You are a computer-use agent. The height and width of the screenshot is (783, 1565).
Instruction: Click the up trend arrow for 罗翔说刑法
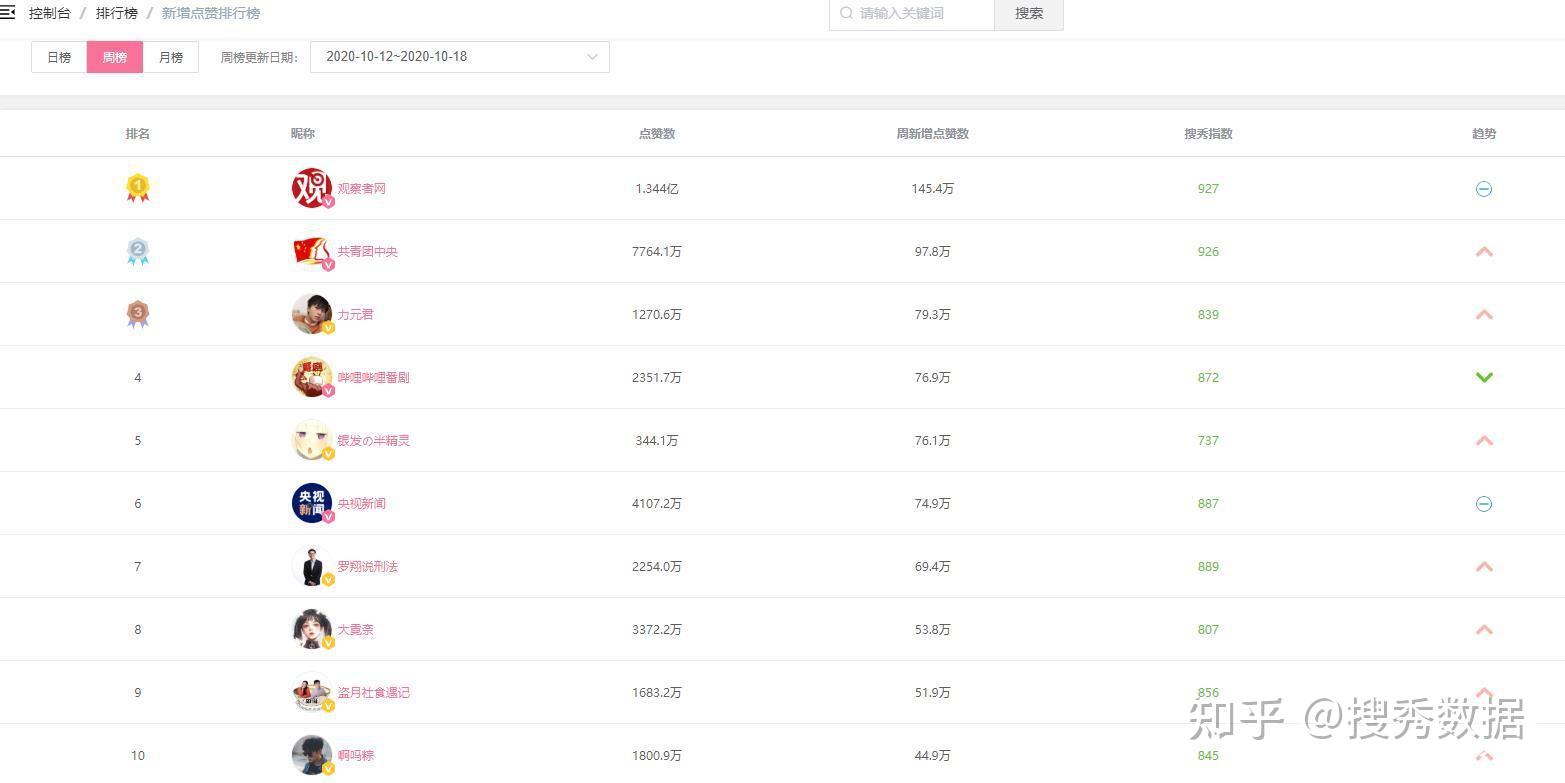tap(1484, 566)
